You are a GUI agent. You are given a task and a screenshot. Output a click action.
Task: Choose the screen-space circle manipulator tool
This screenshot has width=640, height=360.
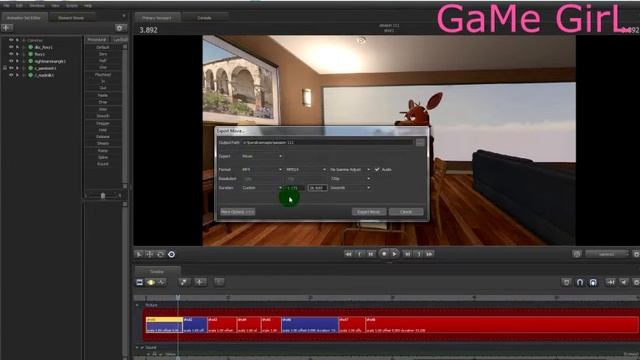pos(171,254)
